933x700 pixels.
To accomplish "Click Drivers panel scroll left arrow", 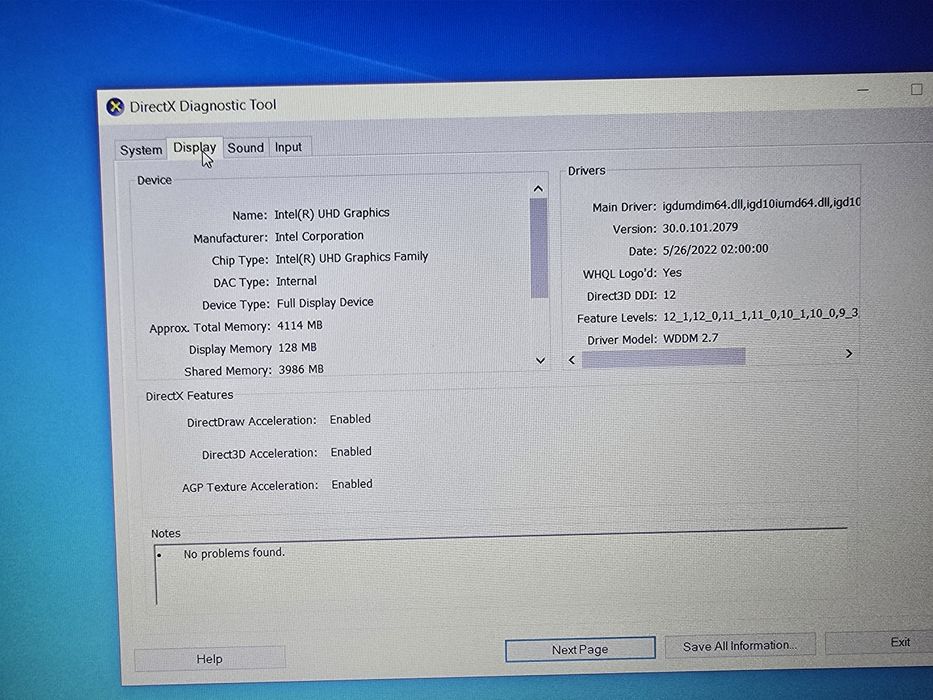I will tap(572, 360).
